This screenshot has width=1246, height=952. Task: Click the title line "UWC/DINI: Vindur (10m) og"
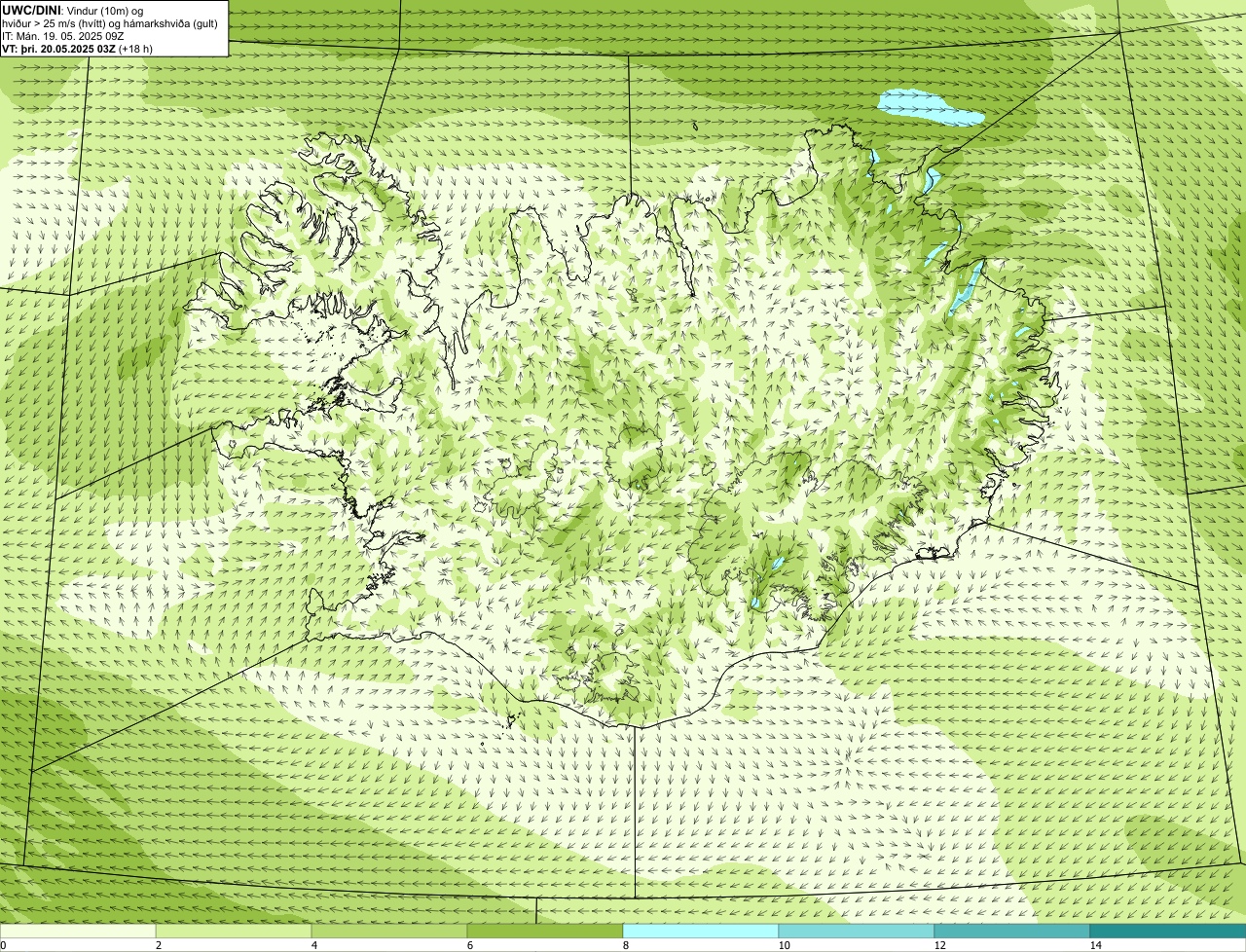coord(72,10)
